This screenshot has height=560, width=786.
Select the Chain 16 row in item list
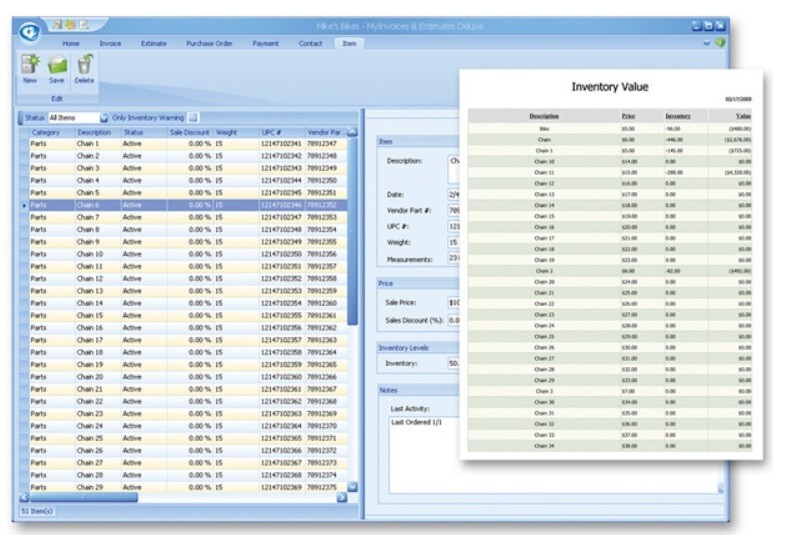pyautogui.click(x=188, y=328)
